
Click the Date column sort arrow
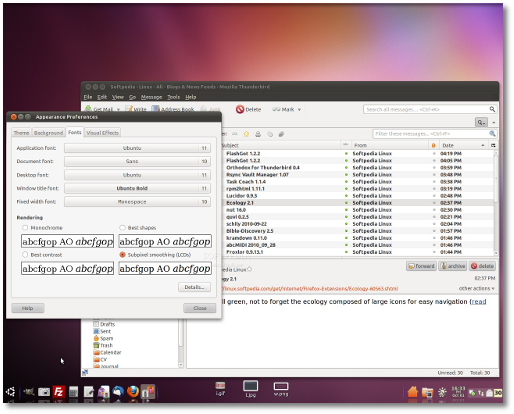[483, 145]
